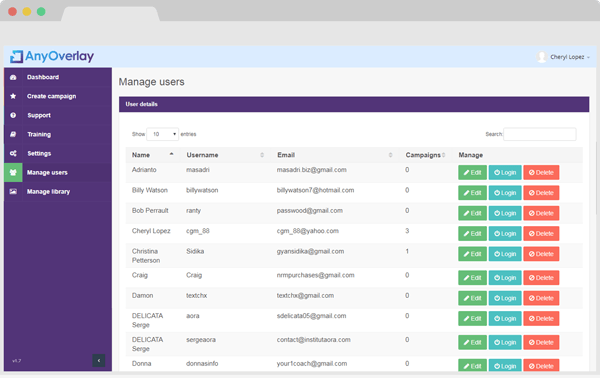Log in as cgm_88 user
This screenshot has height=378, width=600.
coord(505,233)
